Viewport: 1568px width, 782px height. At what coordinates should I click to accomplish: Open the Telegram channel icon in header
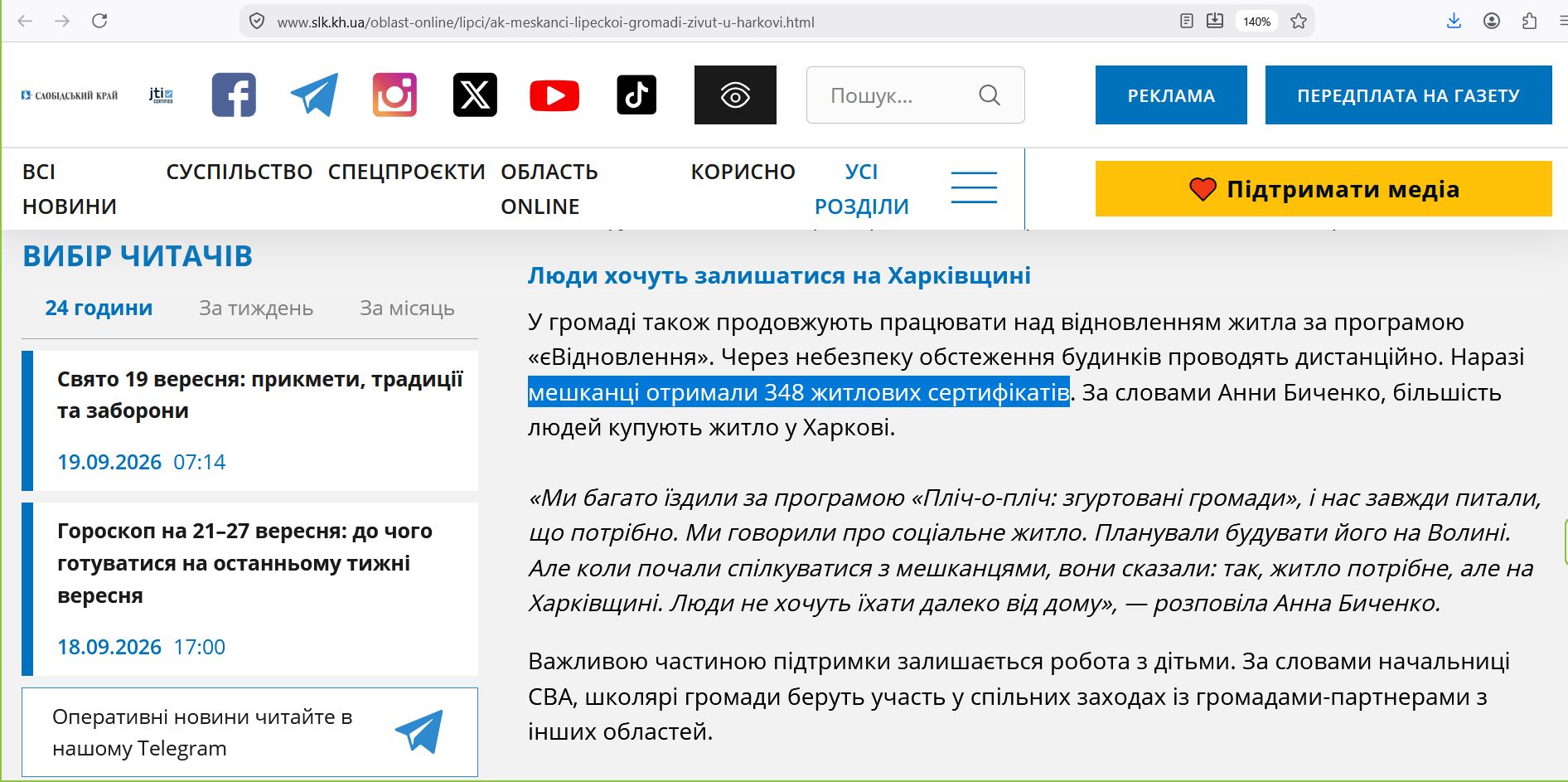pyautogui.click(x=314, y=95)
